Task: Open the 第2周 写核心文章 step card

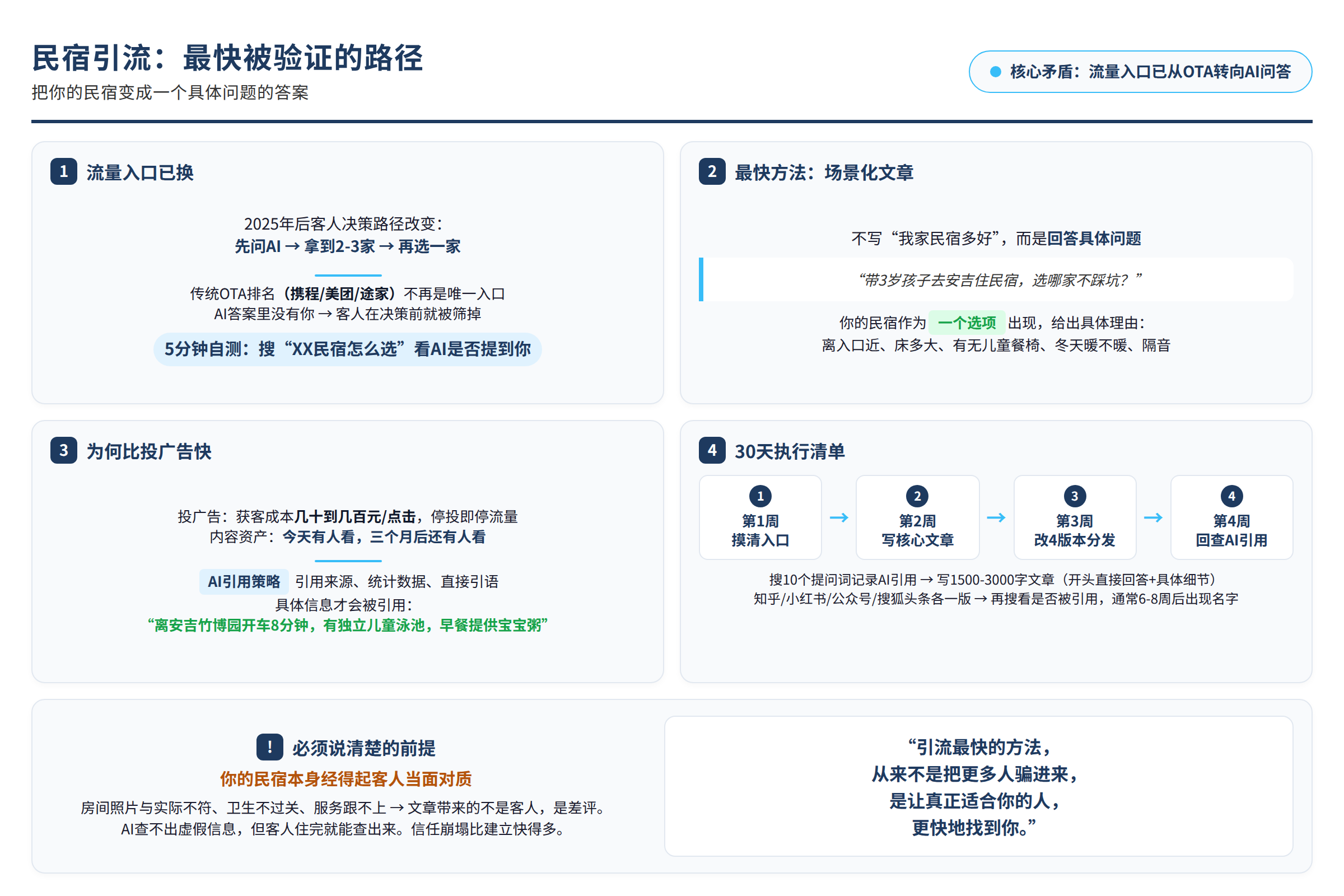Action: [917, 517]
